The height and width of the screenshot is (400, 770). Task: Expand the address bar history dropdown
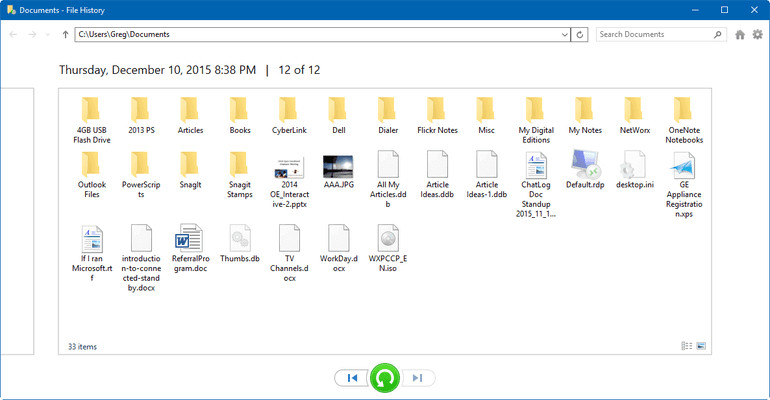pyautogui.click(x=564, y=34)
